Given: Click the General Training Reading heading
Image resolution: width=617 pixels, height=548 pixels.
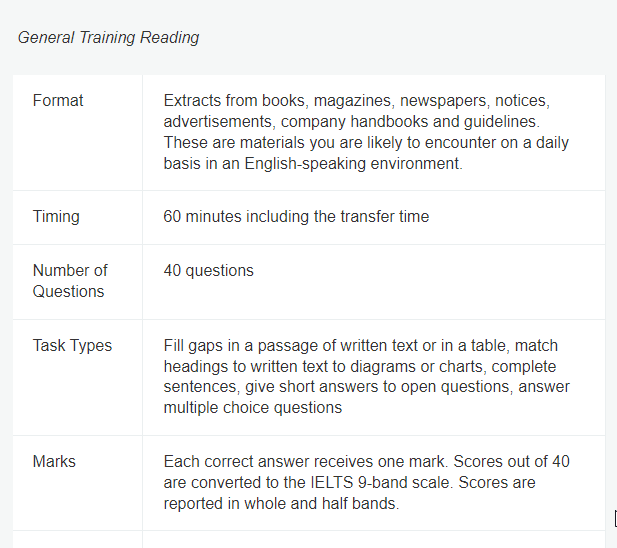Looking at the screenshot, I should coord(109,38).
